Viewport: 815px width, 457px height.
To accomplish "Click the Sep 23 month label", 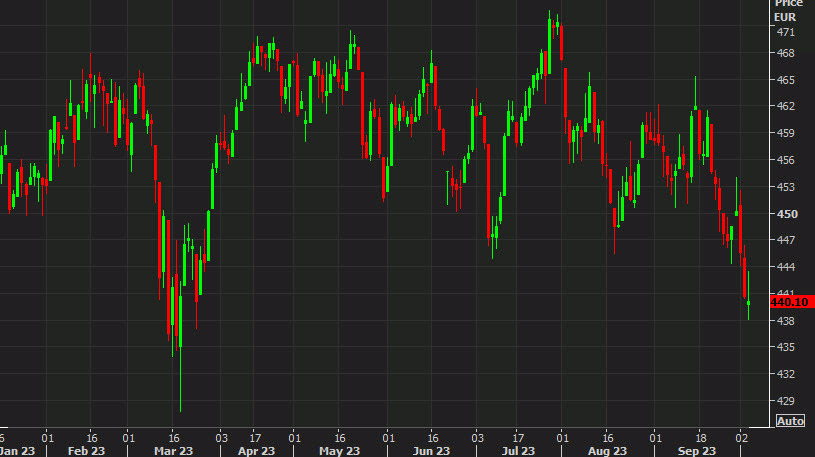I will [696, 451].
